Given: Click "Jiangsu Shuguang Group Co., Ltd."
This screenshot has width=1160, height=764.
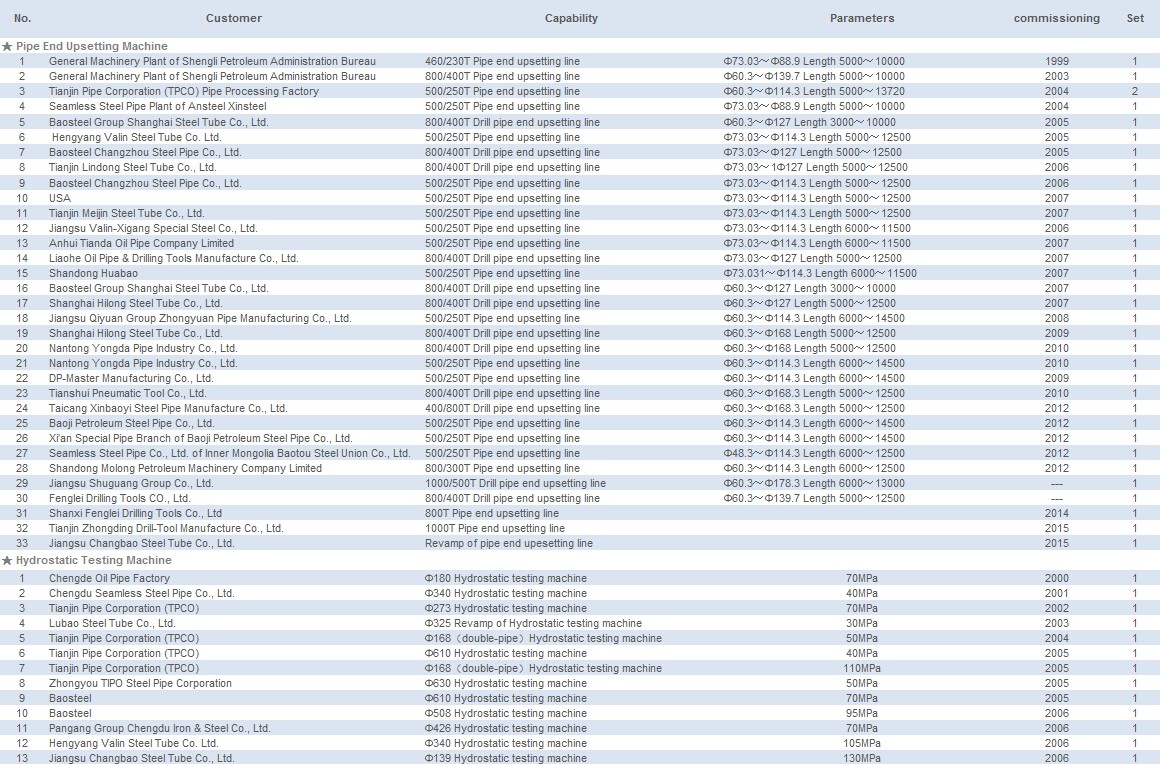Looking at the screenshot, I should click(x=131, y=484).
